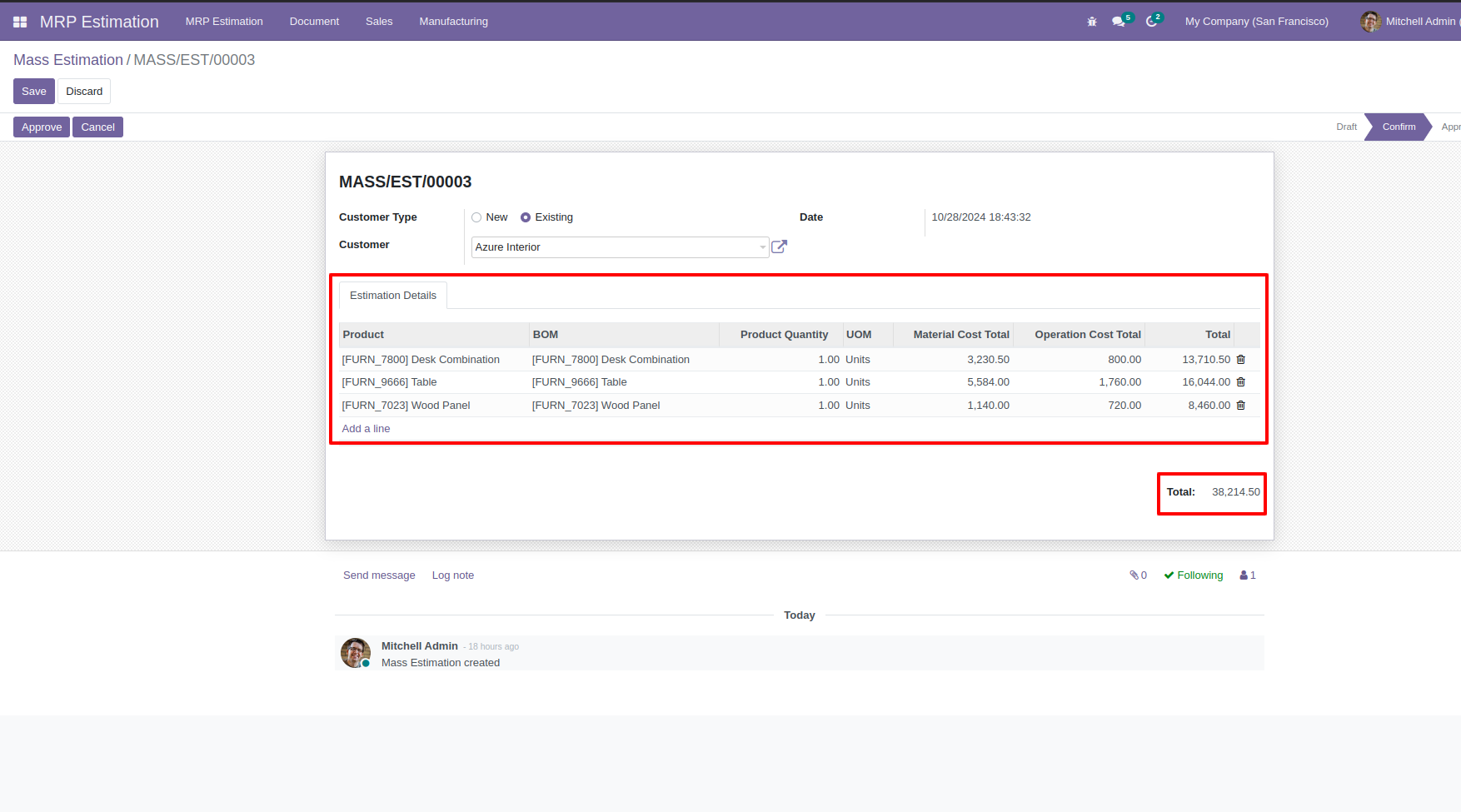The width and height of the screenshot is (1461, 812).
Task: Expand the Customer dropdown arrow
Action: (x=762, y=247)
